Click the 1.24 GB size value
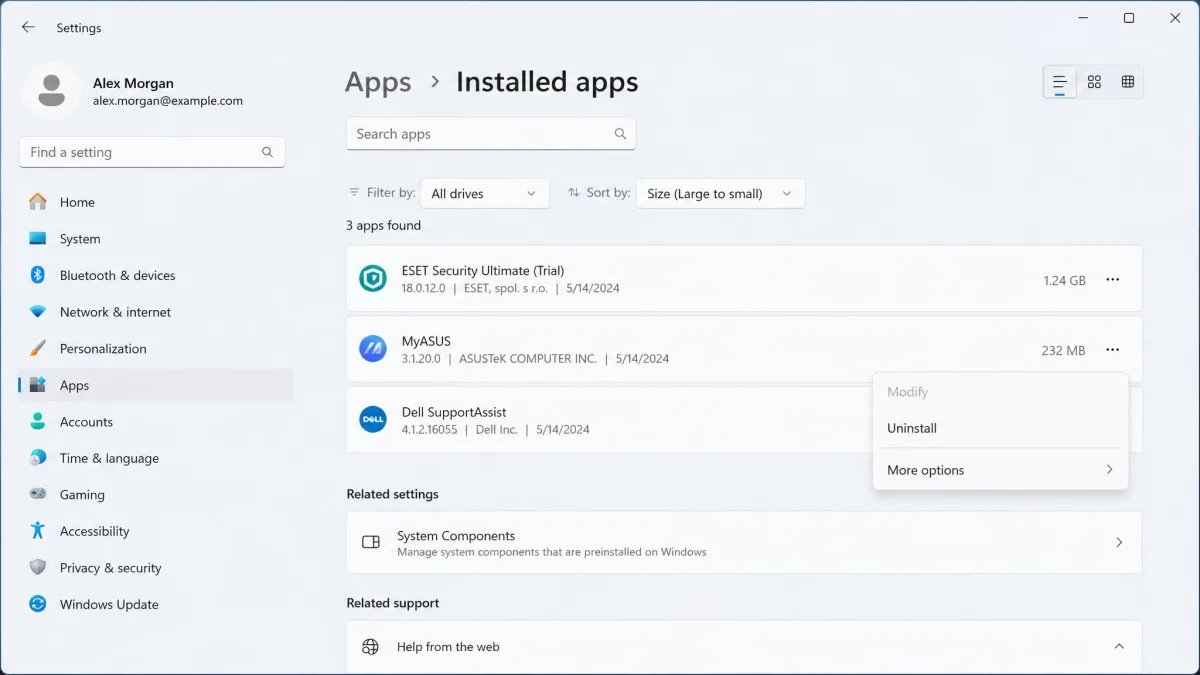Screen dimensions: 1200x675 click(1064, 280)
